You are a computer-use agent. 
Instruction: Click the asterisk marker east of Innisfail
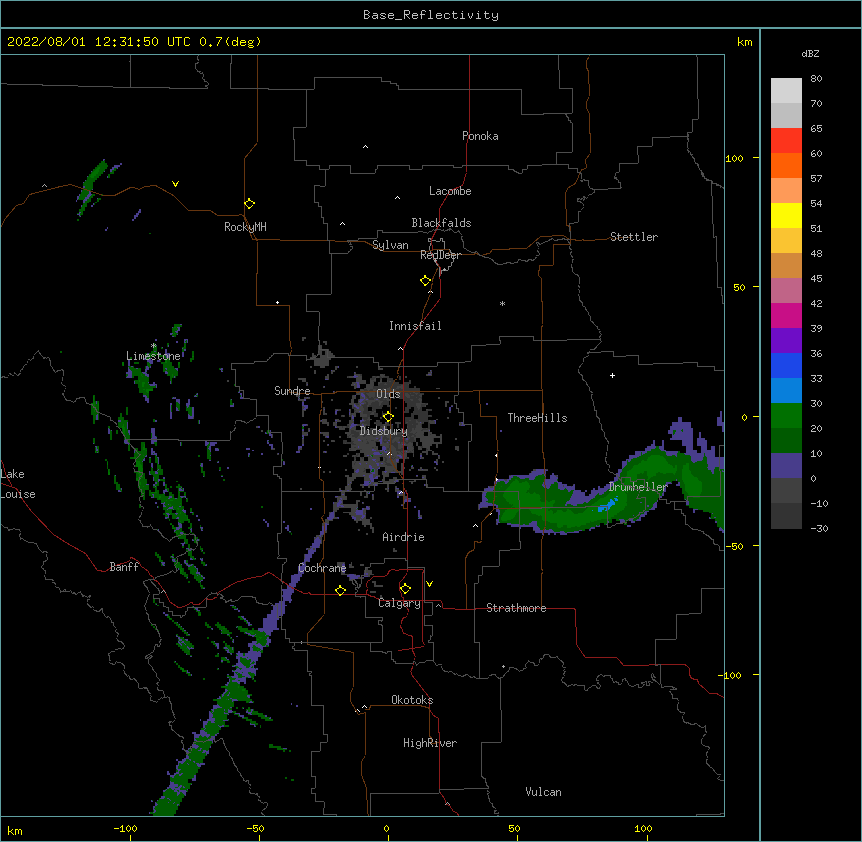coord(502,303)
